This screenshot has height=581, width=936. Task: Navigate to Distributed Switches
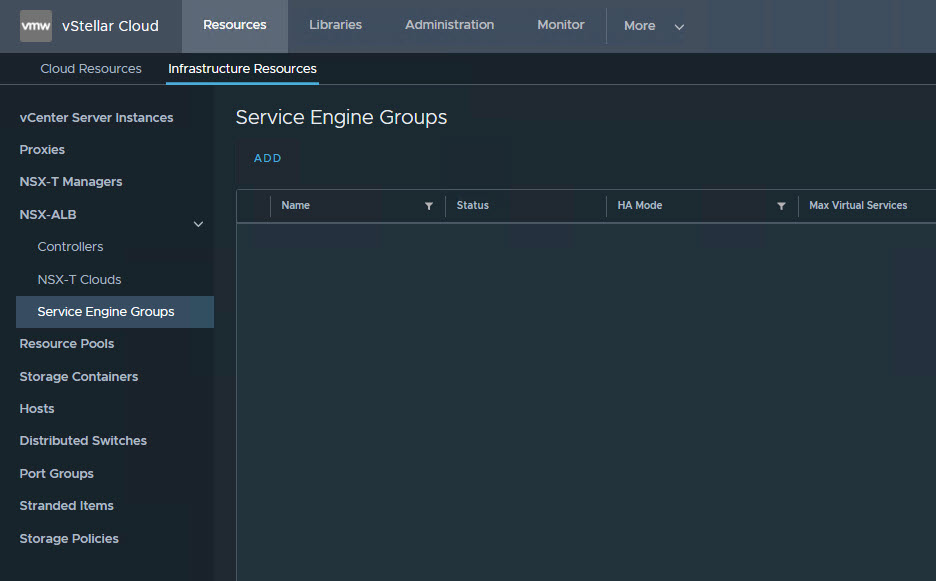tap(83, 441)
